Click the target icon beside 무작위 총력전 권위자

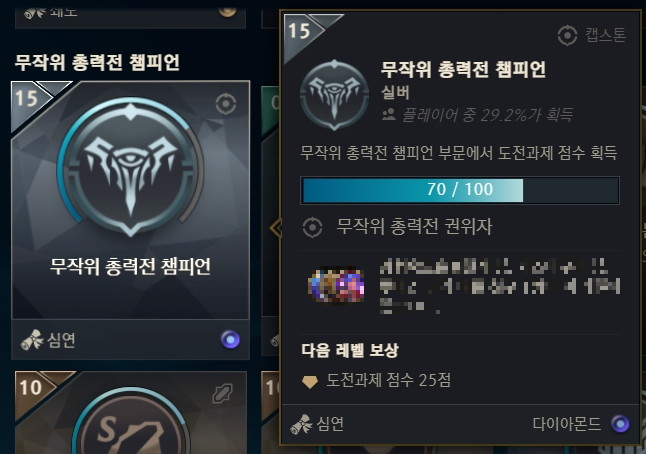pos(312,227)
